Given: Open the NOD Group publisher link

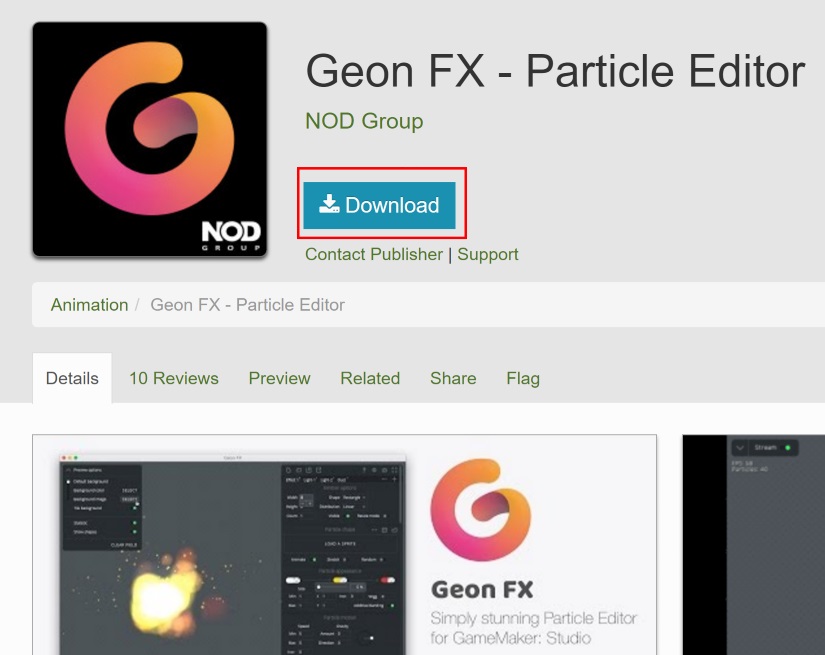Looking at the screenshot, I should tap(364, 121).
